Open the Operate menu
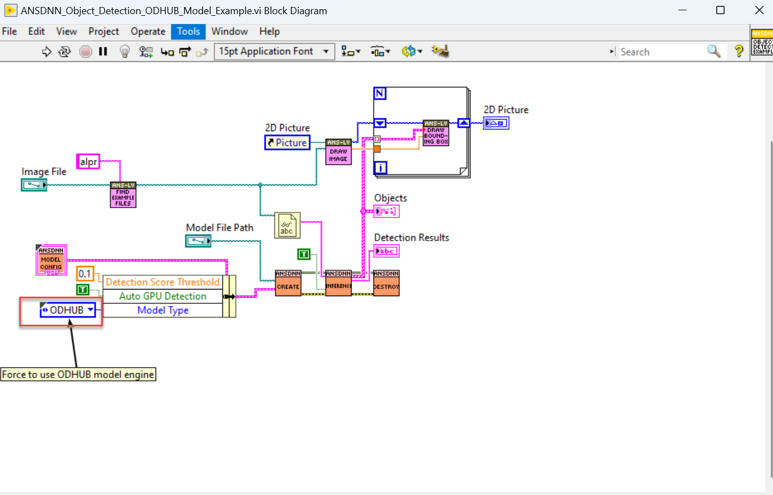 147,31
